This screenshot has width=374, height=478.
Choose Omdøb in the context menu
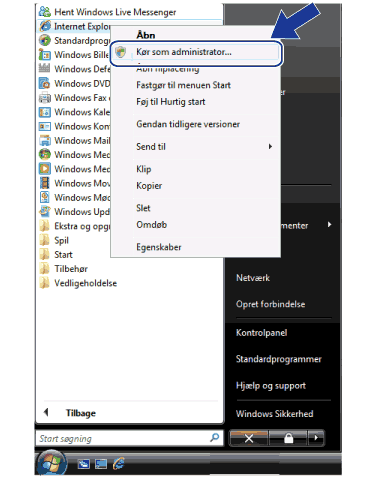pyautogui.click(x=151, y=225)
